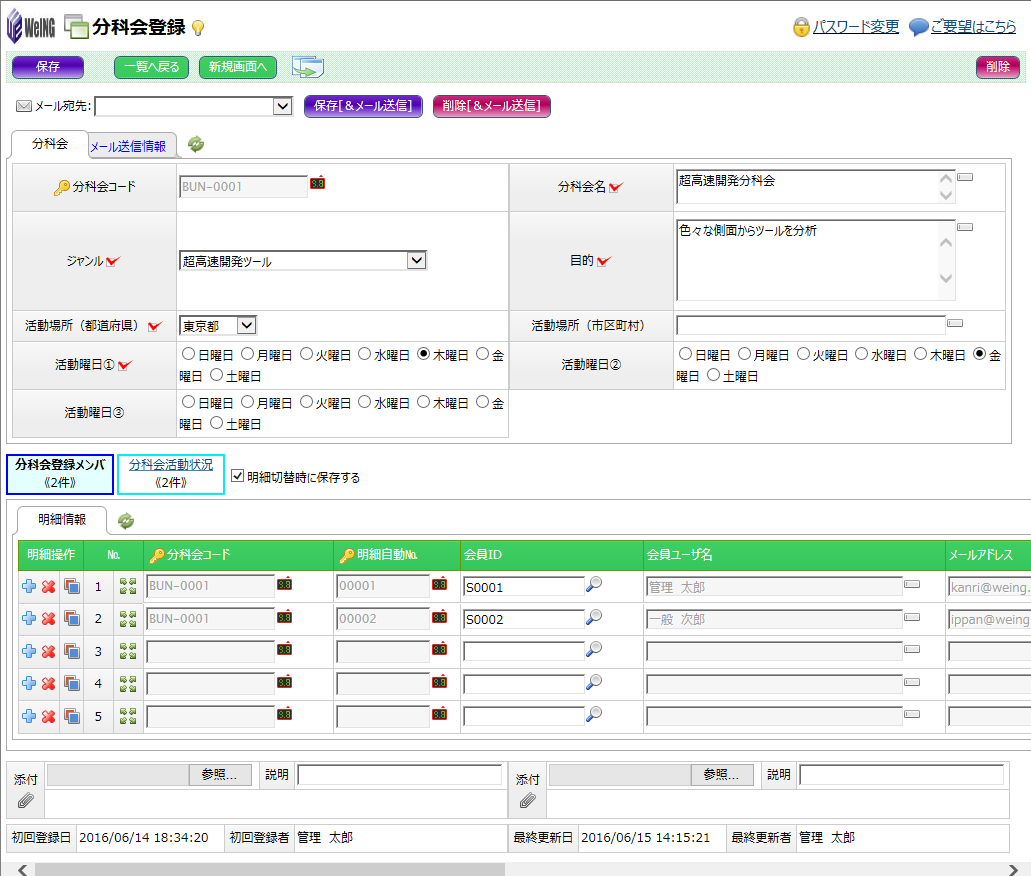Click the add row plus icon in row 1
Image resolution: width=1031 pixels, height=876 pixels.
coord(29,586)
